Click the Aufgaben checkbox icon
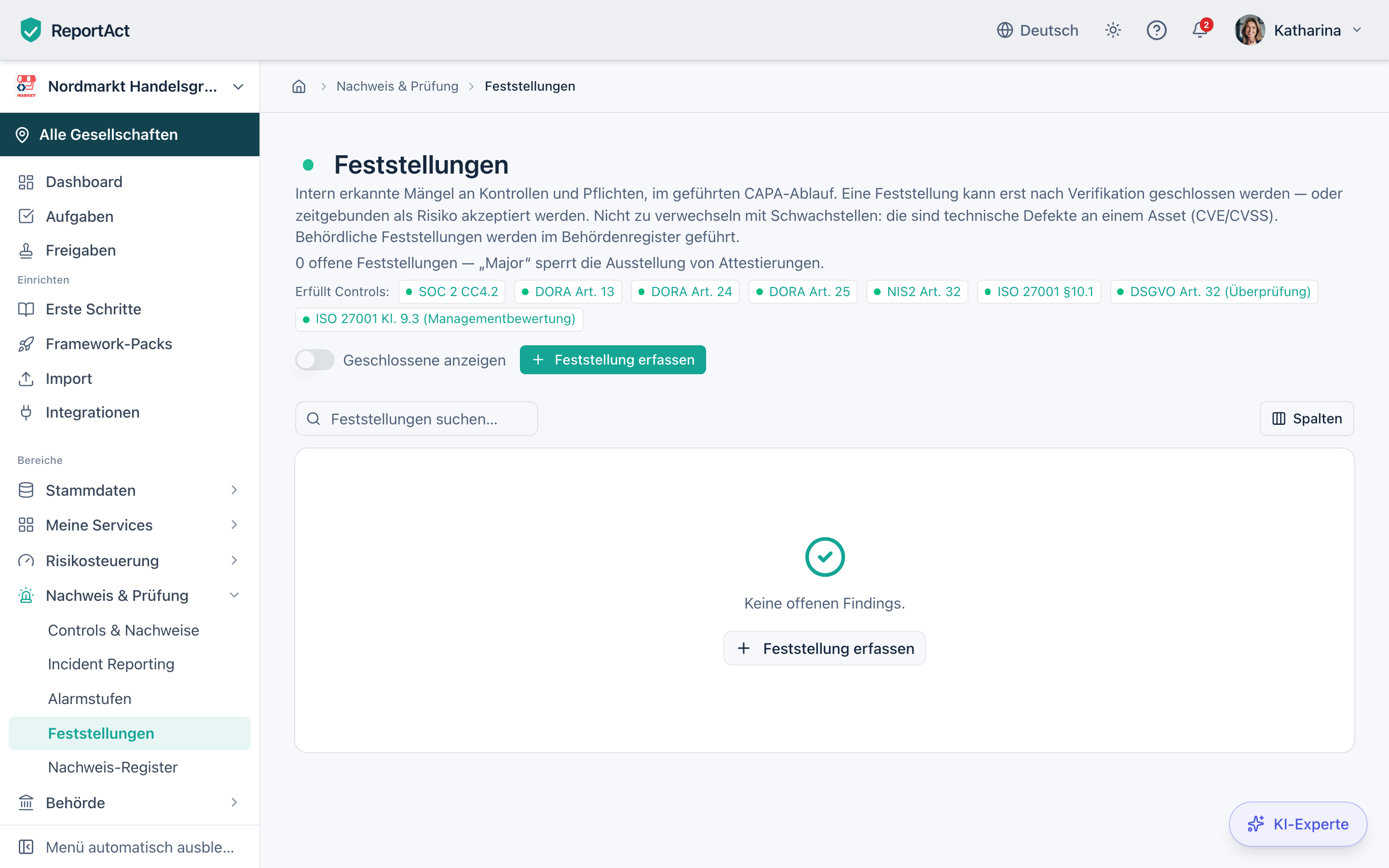 coord(26,217)
